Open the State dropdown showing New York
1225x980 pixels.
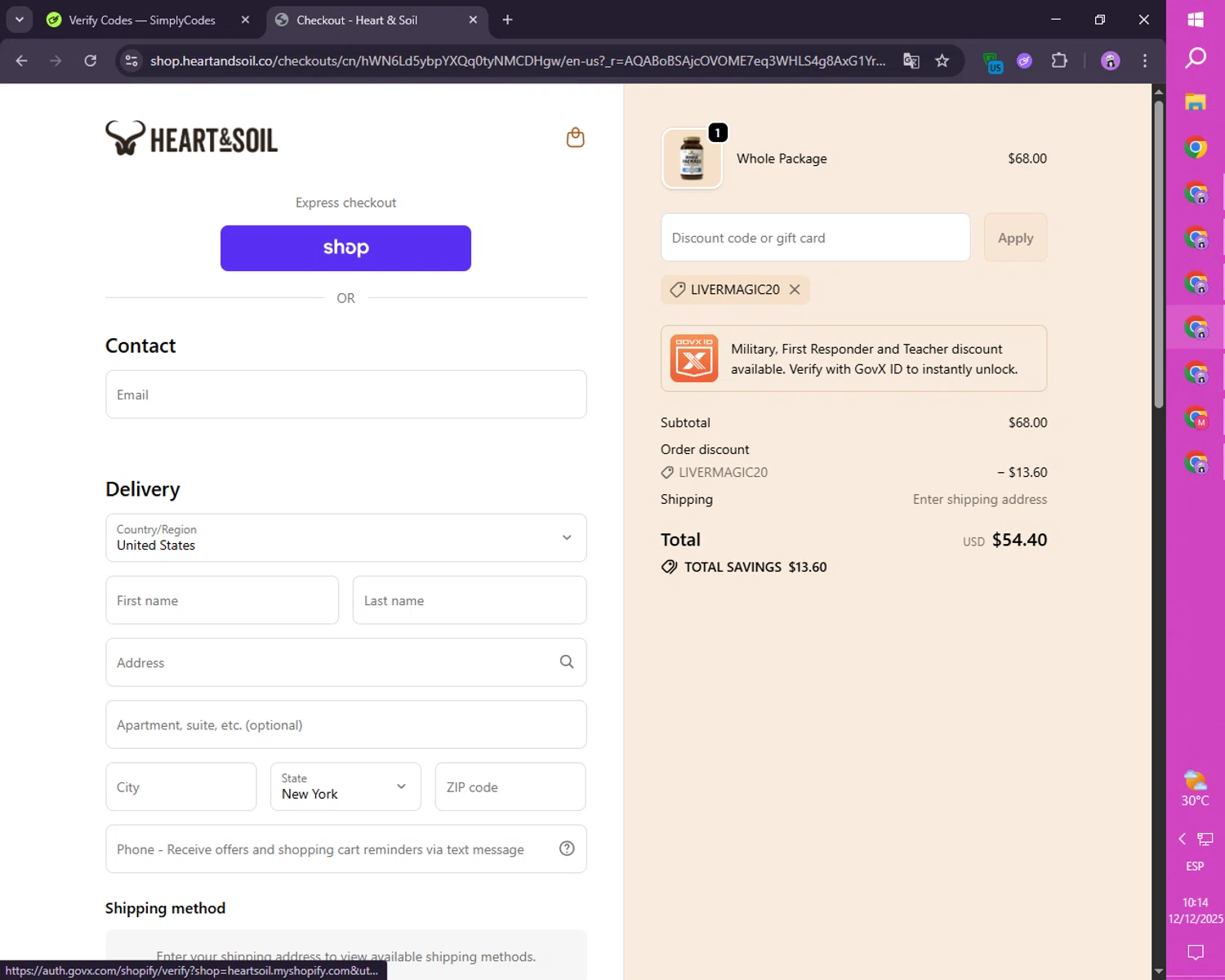coord(345,786)
